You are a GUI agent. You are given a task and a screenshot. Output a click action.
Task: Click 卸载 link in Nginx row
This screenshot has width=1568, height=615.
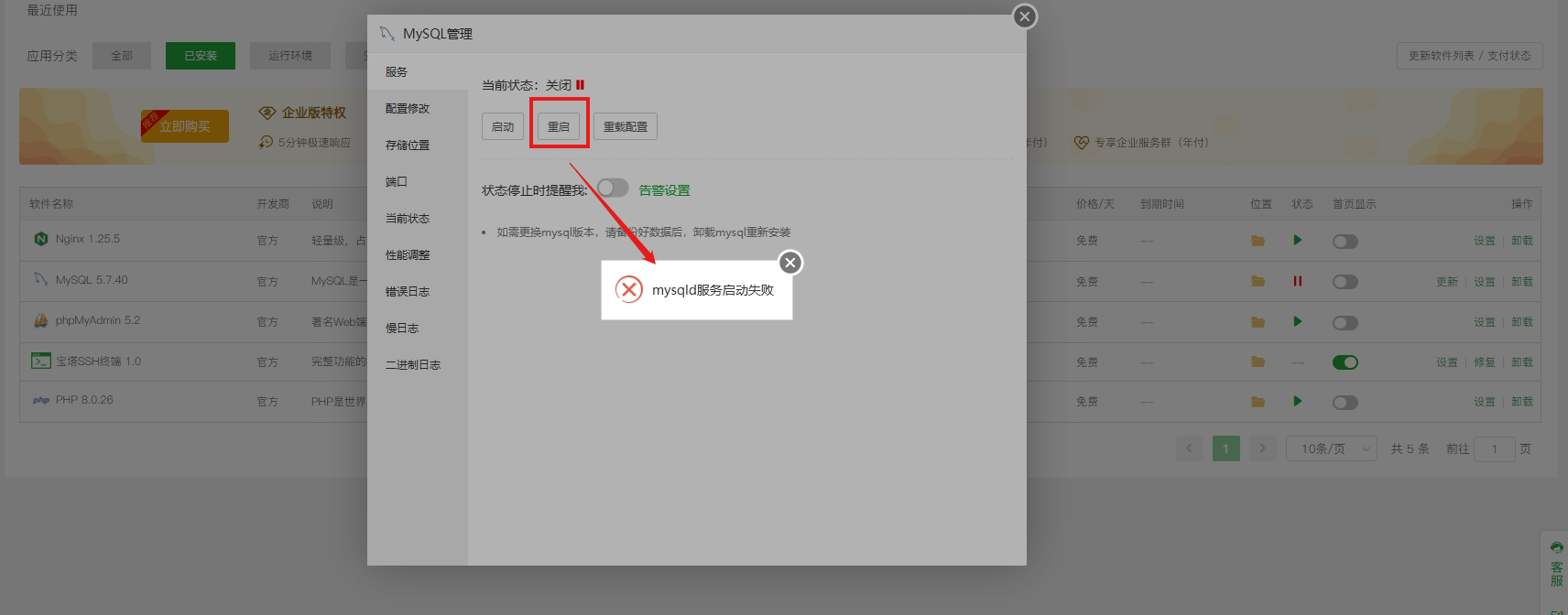[x=1522, y=241]
